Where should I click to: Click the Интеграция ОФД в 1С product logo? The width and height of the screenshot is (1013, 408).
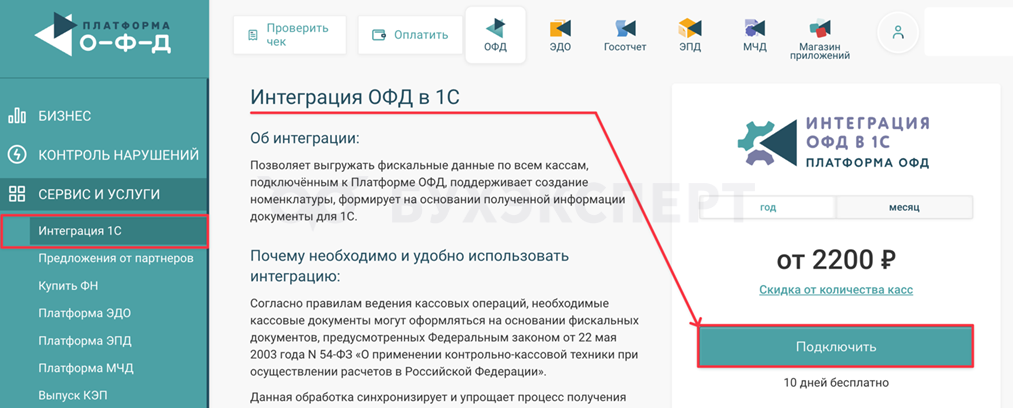point(833,142)
